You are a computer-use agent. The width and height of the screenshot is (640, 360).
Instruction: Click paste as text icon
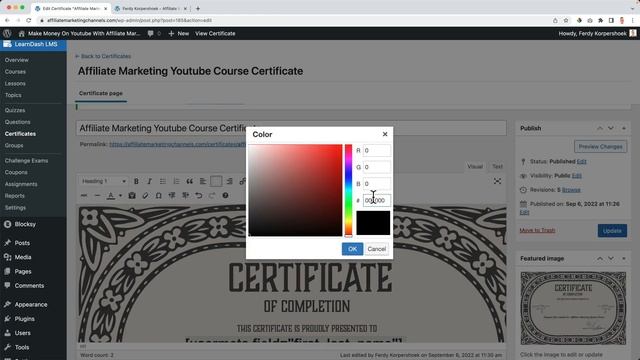click(x=132, y=196)
